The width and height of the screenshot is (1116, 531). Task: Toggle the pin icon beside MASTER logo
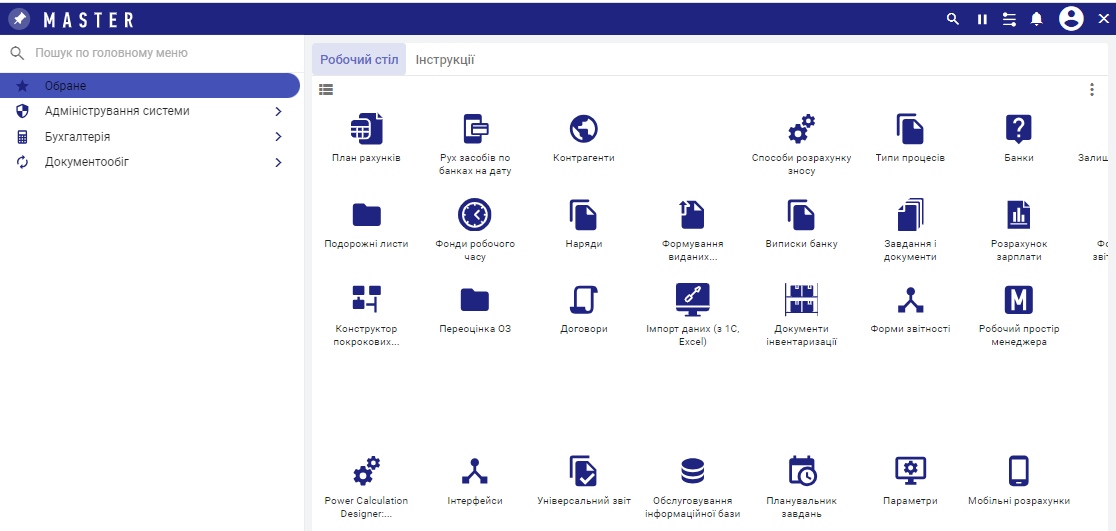pyautogui.click(x=19, y=19)
